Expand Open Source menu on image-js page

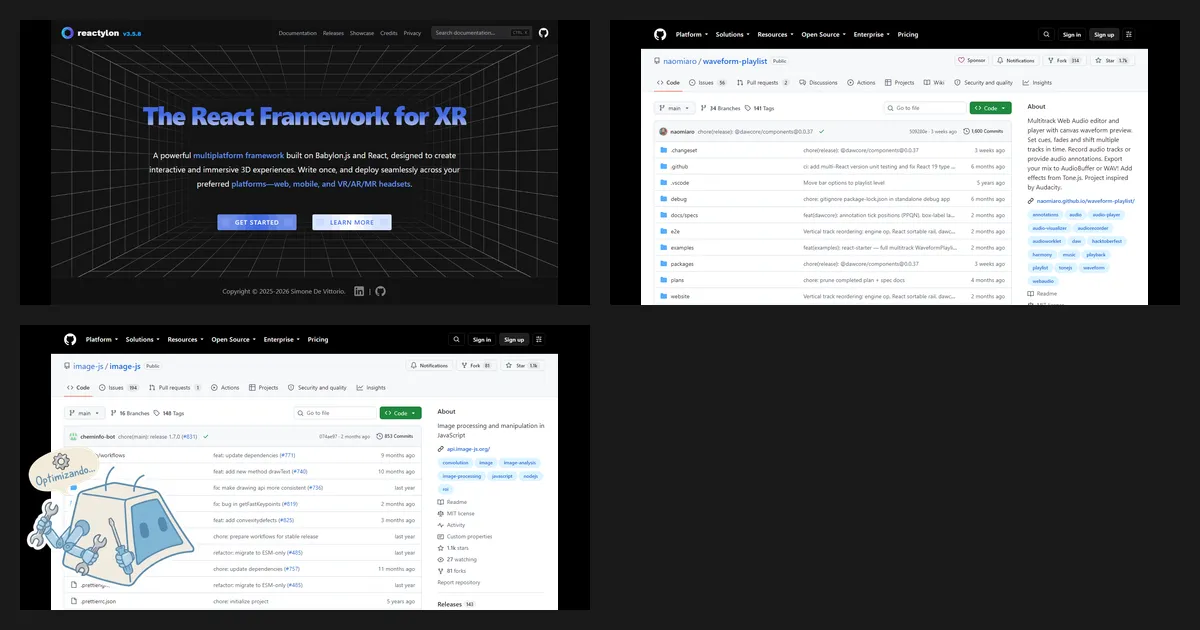(233, 339)
